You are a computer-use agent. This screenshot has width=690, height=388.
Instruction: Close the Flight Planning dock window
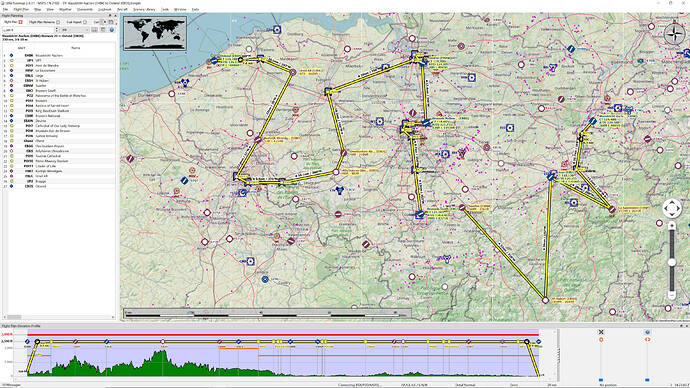(115, 16)
